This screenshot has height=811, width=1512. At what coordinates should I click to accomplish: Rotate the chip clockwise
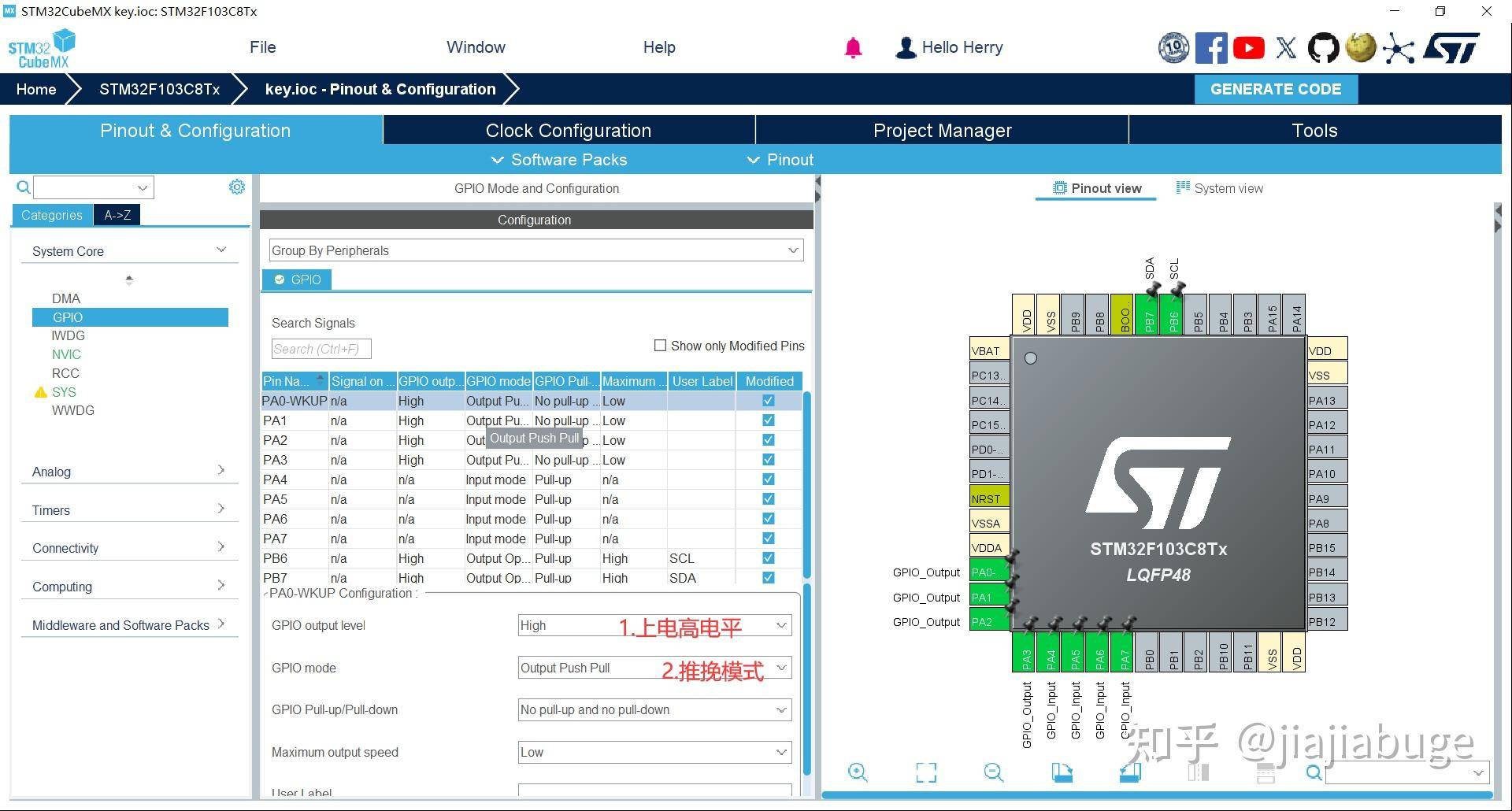1062,772
